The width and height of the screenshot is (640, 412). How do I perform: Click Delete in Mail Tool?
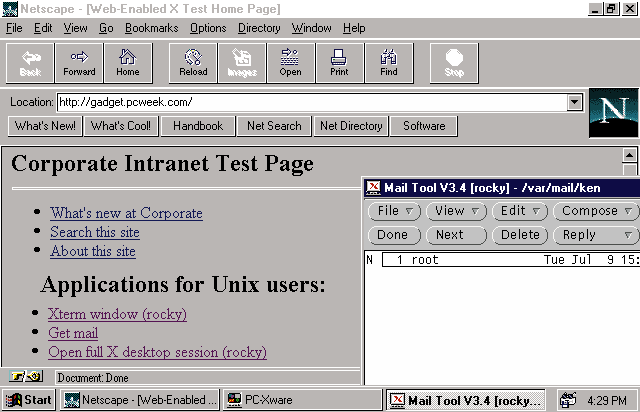(520, 235)
